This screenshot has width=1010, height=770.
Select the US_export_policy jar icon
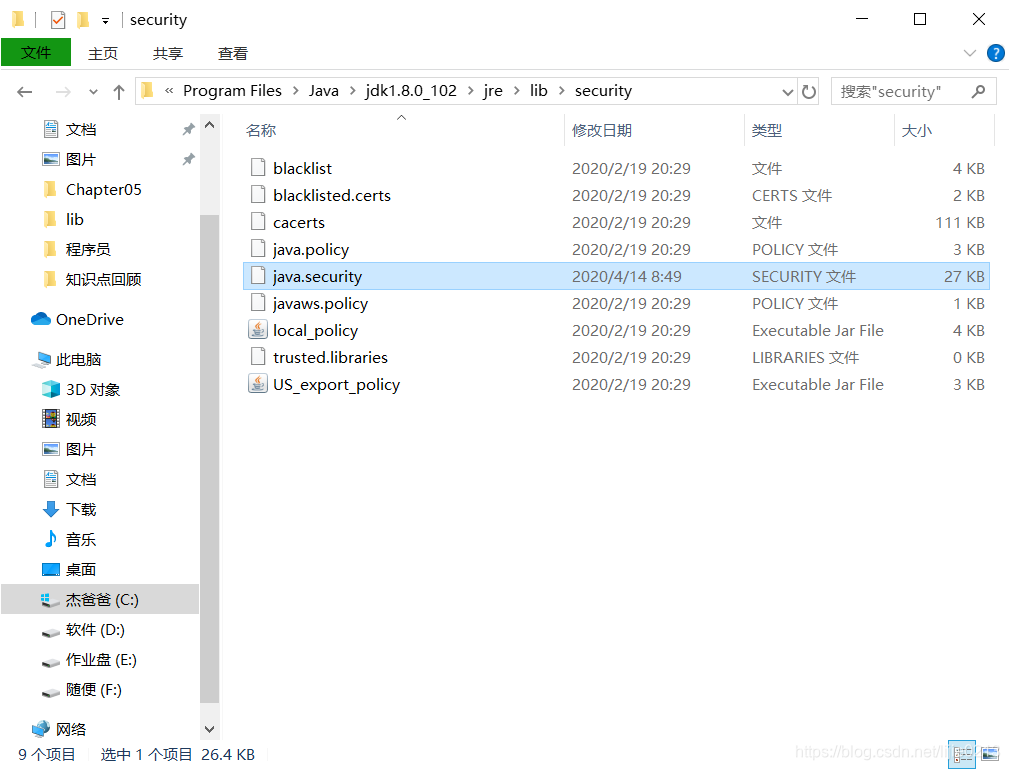(258, 384)
